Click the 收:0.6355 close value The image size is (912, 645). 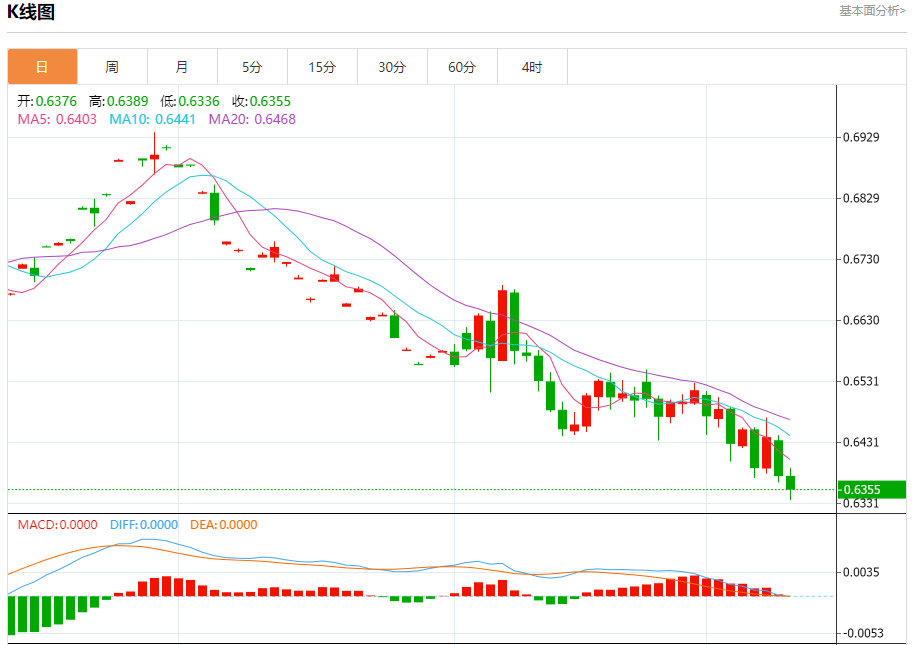pos(261,101)
